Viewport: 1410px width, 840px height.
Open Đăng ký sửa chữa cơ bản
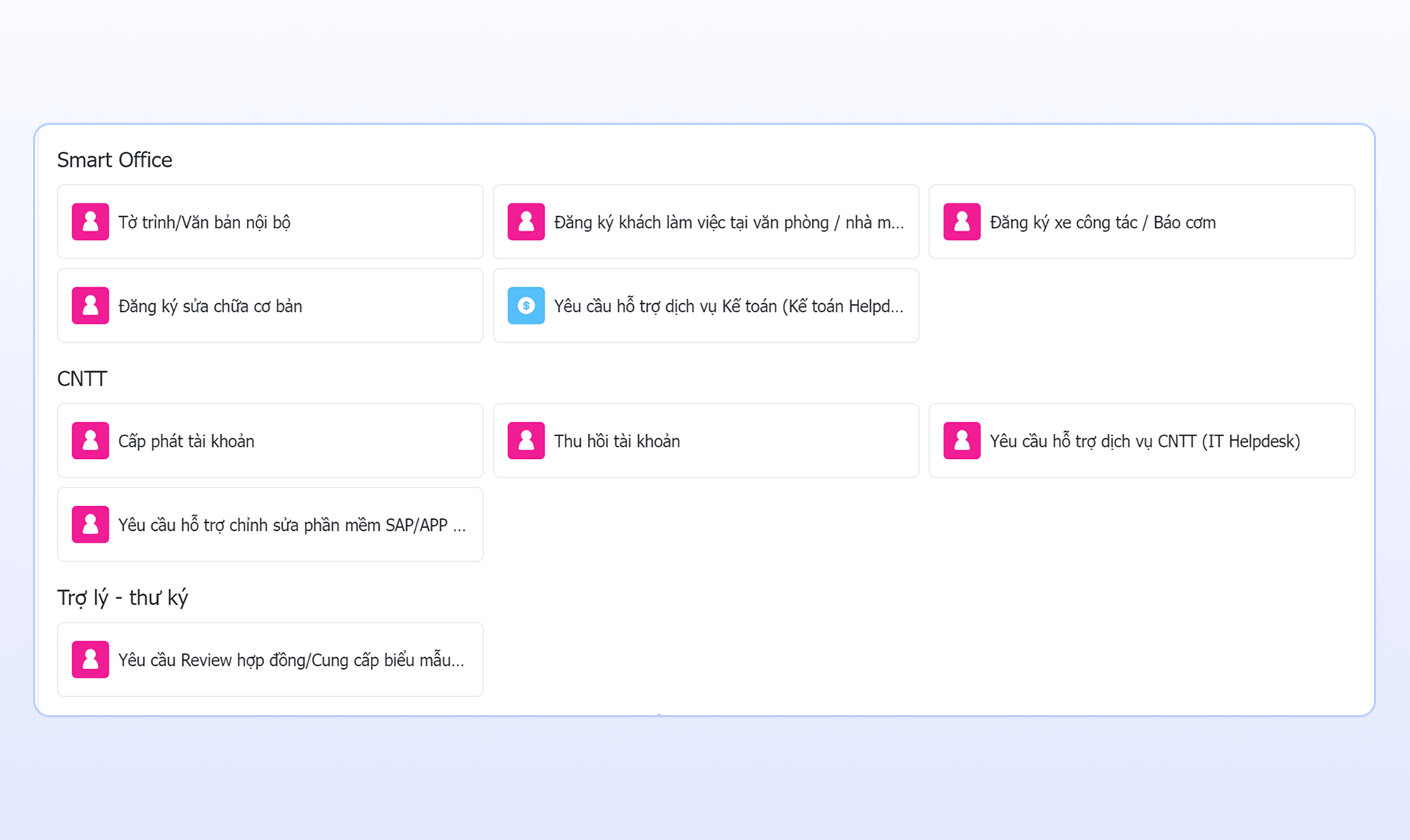[x=270, y=305]
